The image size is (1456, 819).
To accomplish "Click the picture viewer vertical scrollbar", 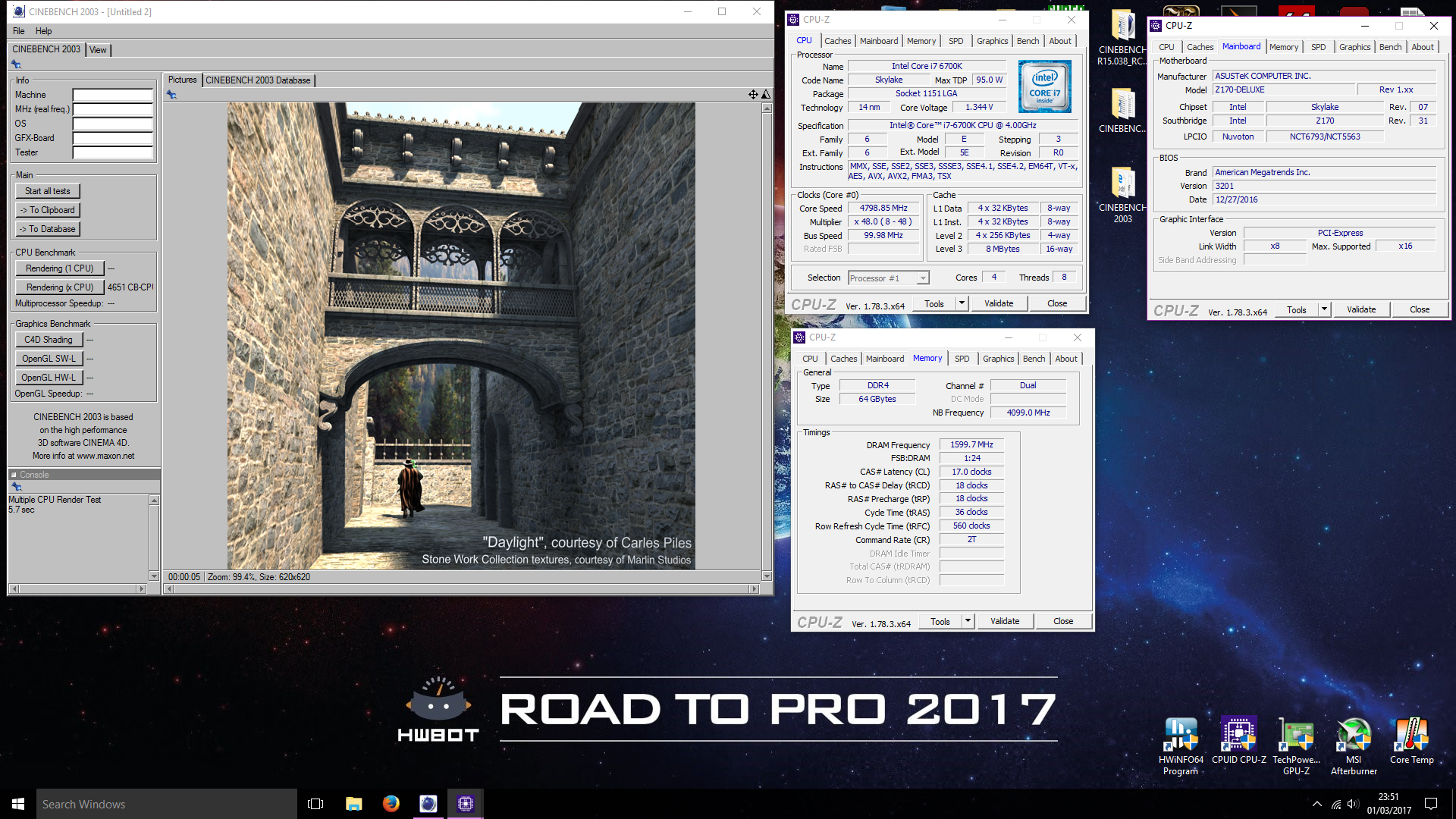I will (767, 342).
